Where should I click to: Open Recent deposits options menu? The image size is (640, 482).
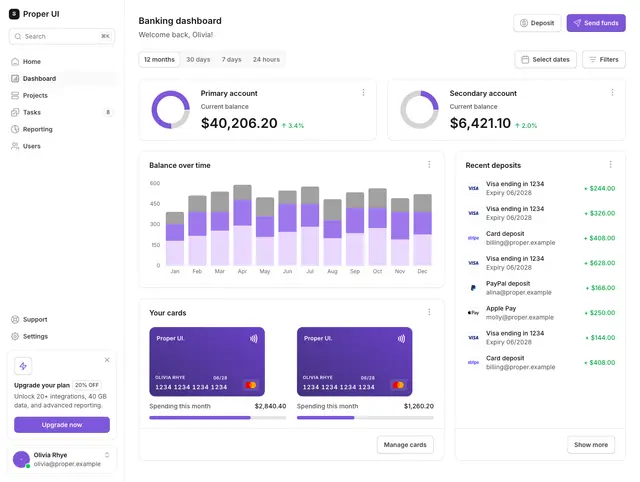point(611,164)
